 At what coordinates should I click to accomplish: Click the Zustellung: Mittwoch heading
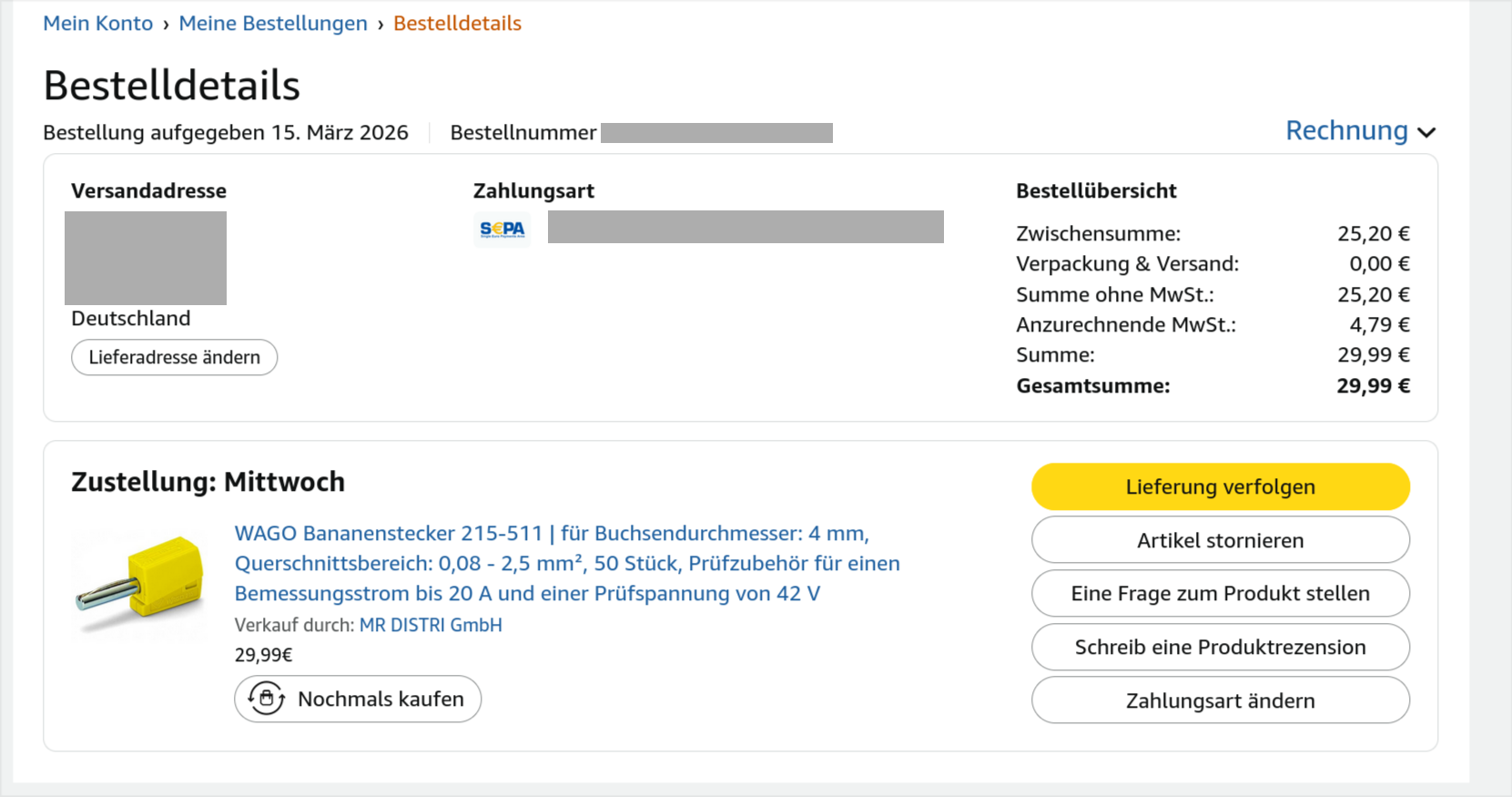208,482
